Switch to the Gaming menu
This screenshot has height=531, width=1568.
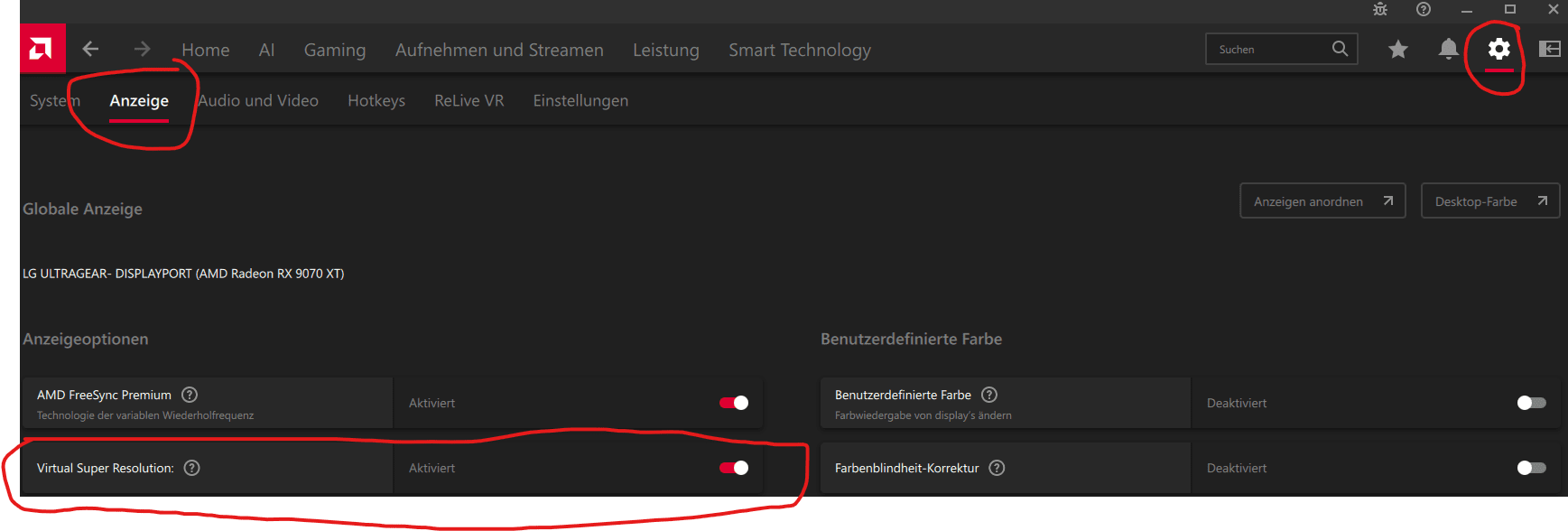335,50
